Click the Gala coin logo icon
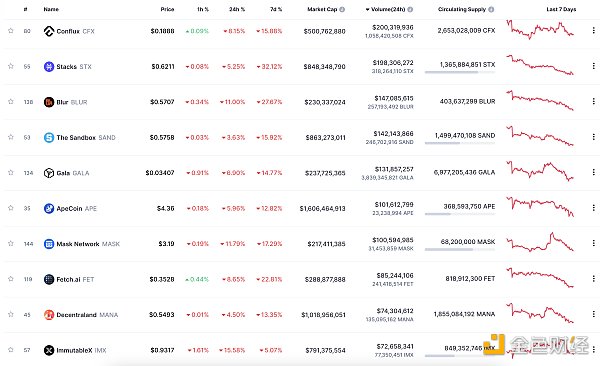The image size is (600, 366). pos(49,173)
